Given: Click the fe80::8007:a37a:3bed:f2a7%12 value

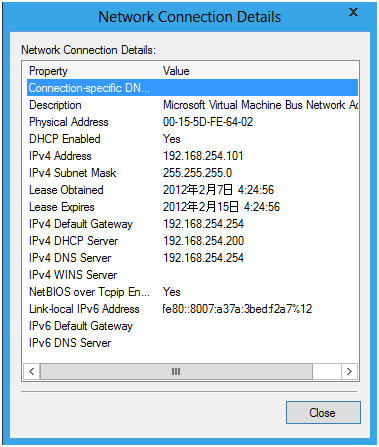Looking at the screenshot, I should pyautogui.click(x=237, y=309).
